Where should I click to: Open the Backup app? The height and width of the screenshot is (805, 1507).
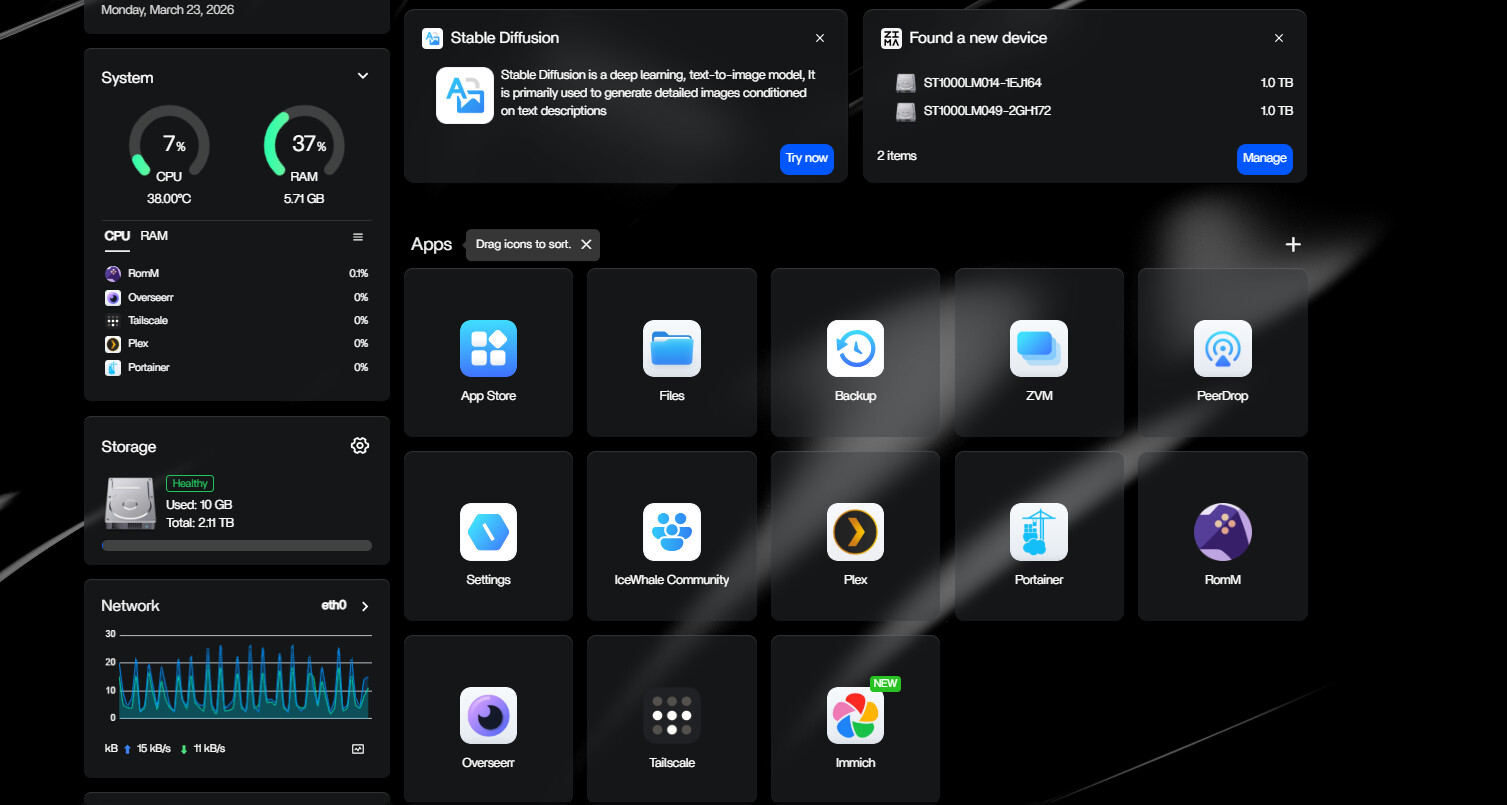coord(855,348)
